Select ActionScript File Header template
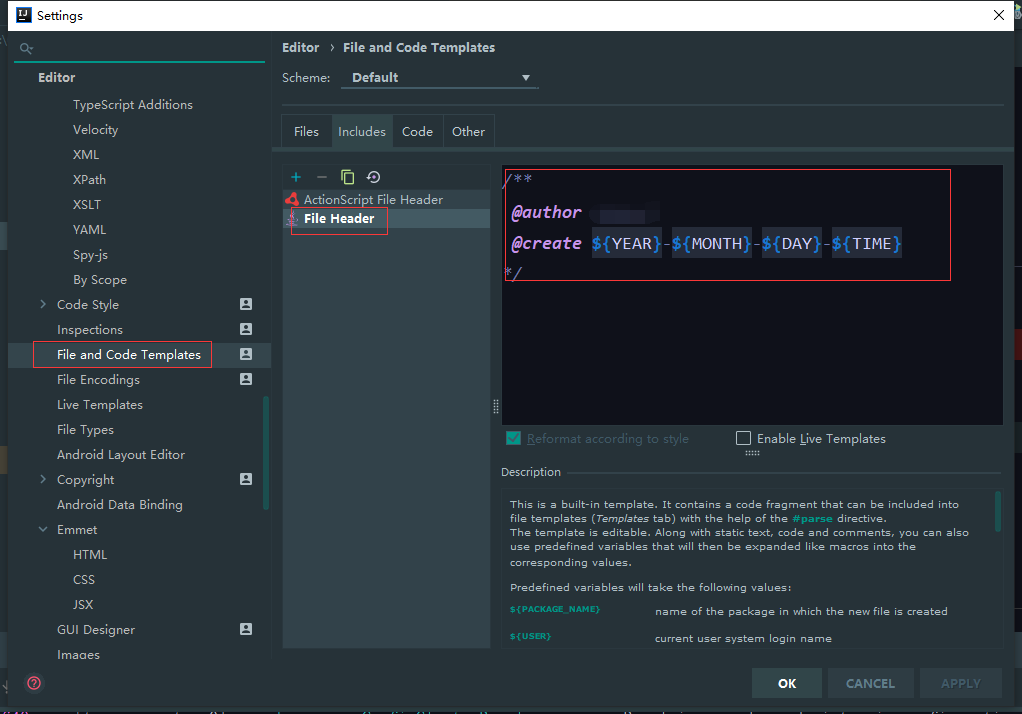The height and width of the screenshot is (714, 1022). click(x=386, y=199)
